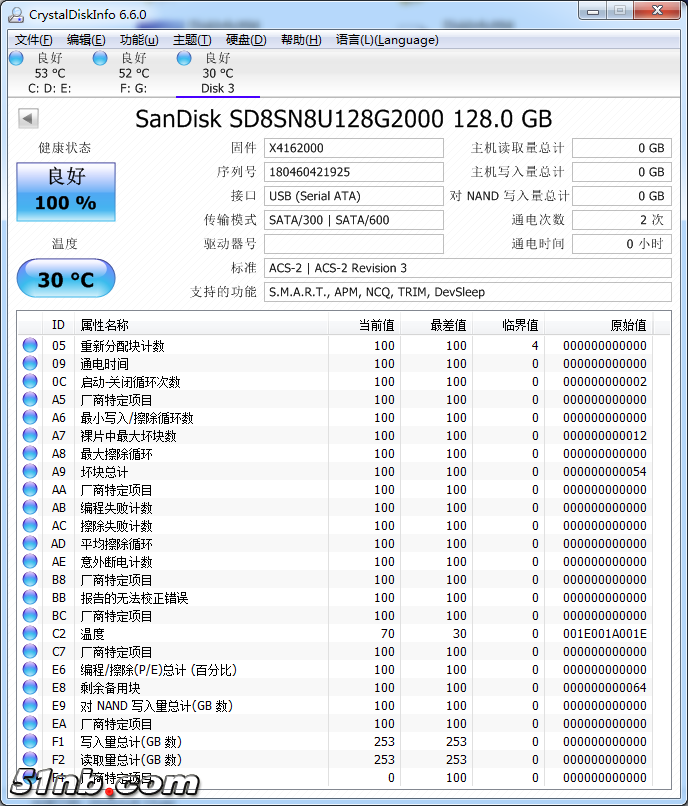Screen dimensions: 688x806
Task: Click the status orb for 剩余备用块 row
Action: [30, 688]
